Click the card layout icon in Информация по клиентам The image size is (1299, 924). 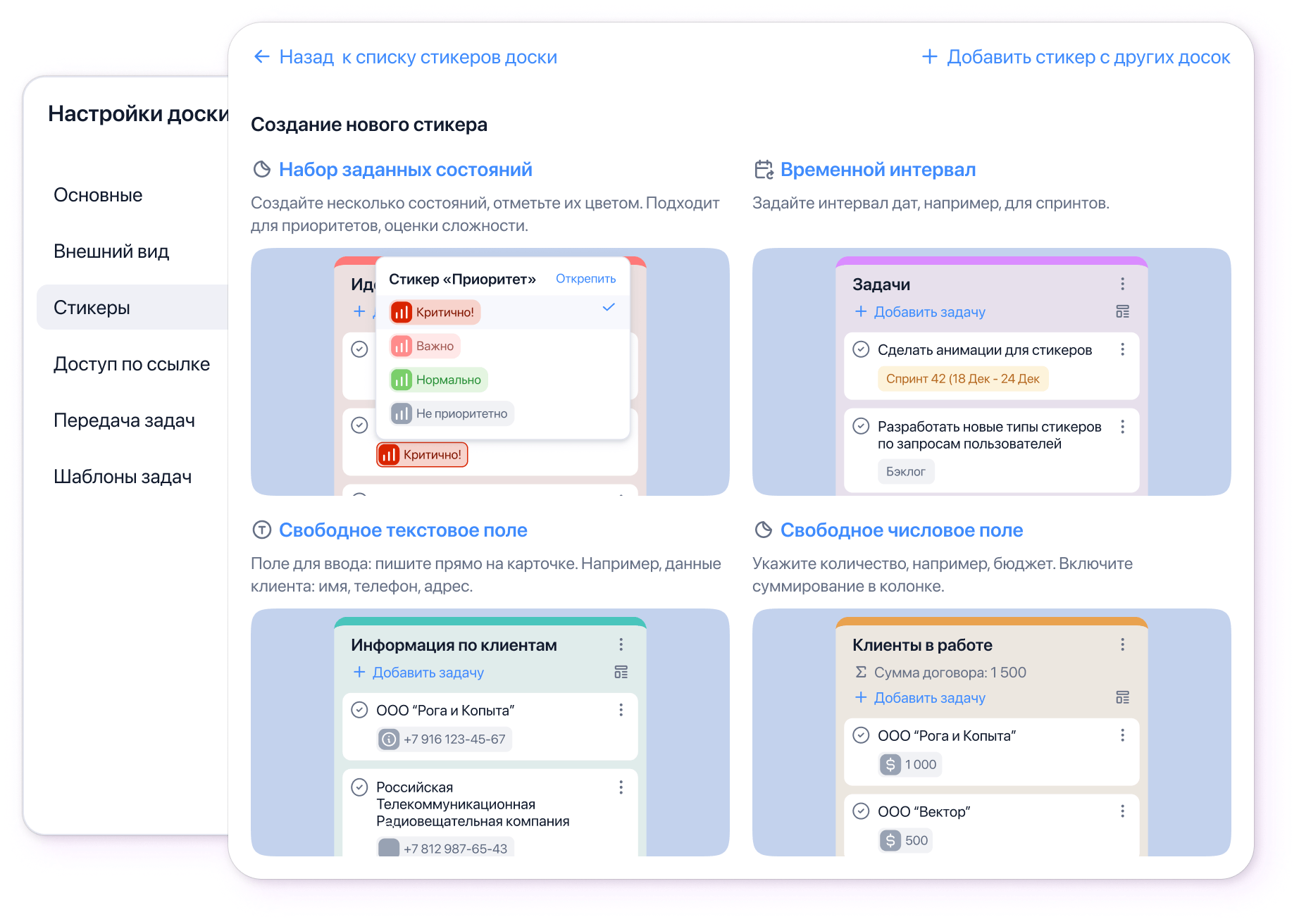(621, 672)
